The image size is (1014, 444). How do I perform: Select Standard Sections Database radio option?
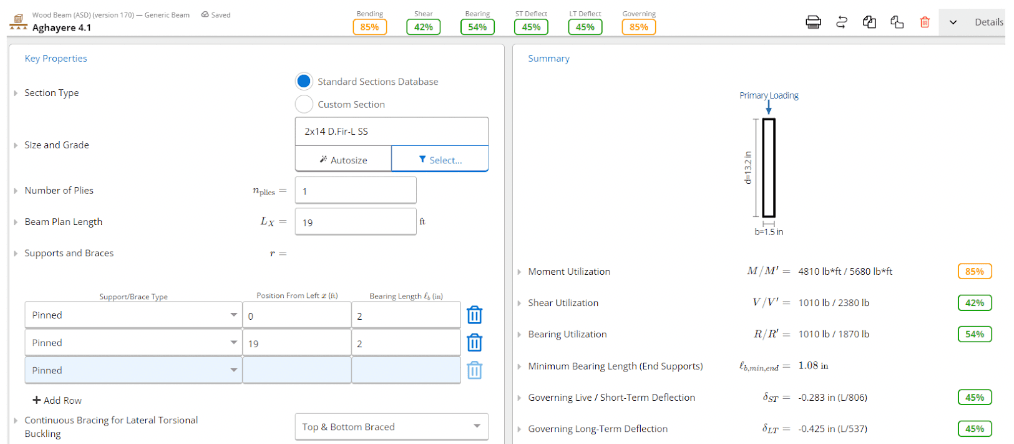pyautogui.click(x=303, y=81)
